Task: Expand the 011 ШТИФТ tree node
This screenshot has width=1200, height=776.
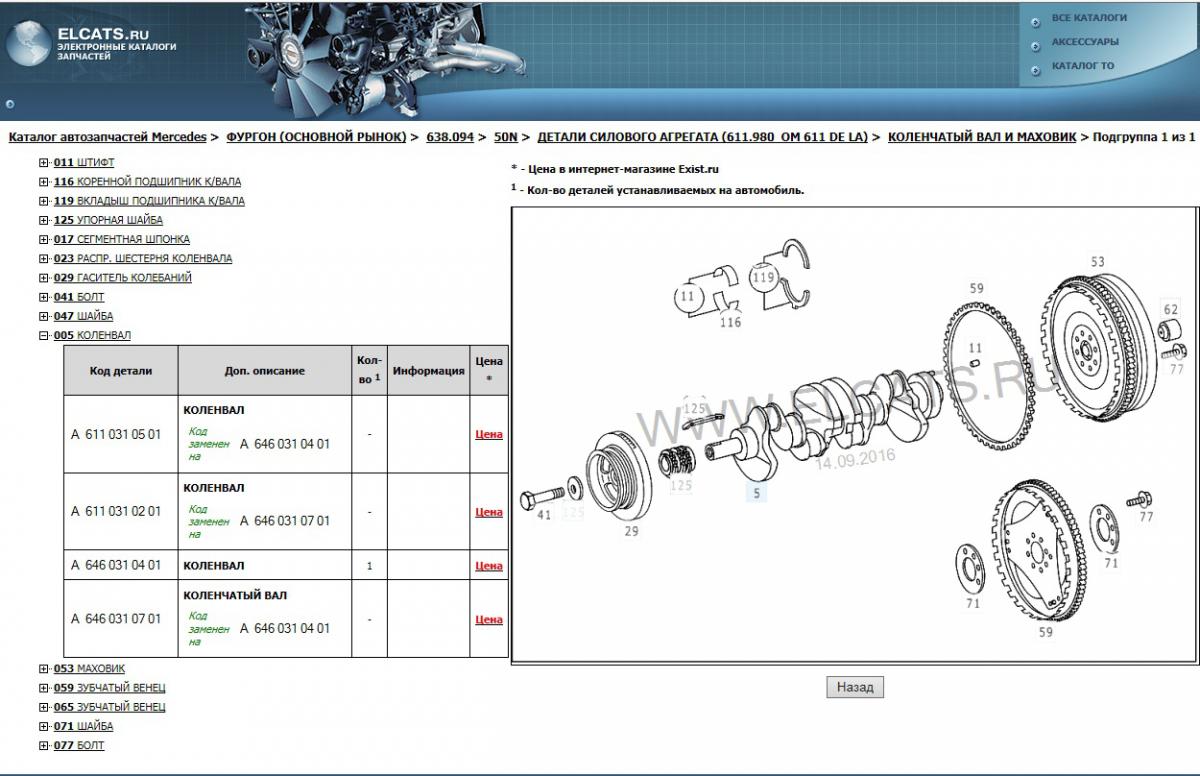Action: [43, 162]
